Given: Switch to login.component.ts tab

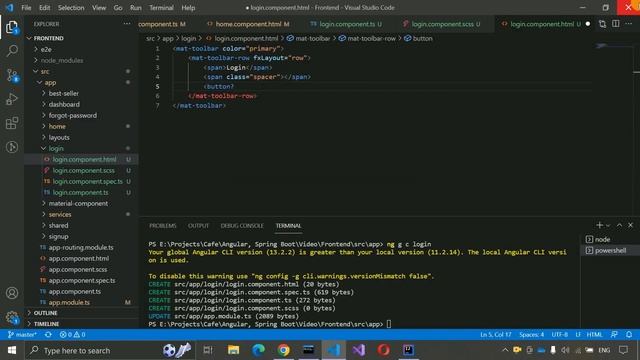Looking at the screenshot, I should point(346,24).
